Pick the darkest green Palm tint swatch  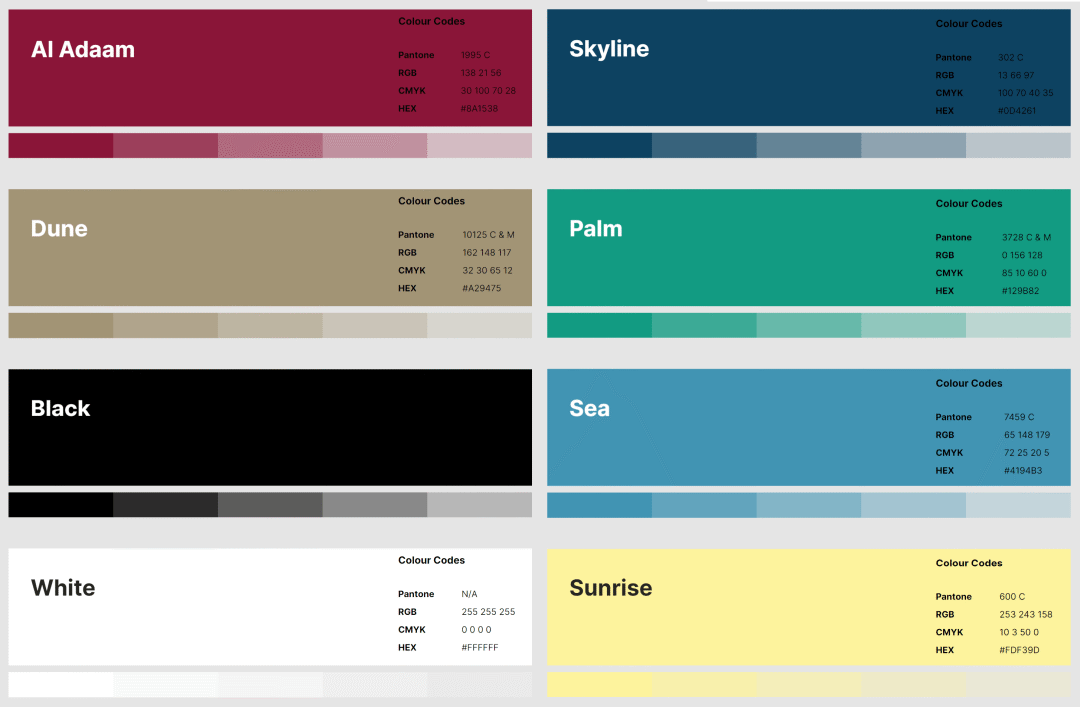(599, 326)
